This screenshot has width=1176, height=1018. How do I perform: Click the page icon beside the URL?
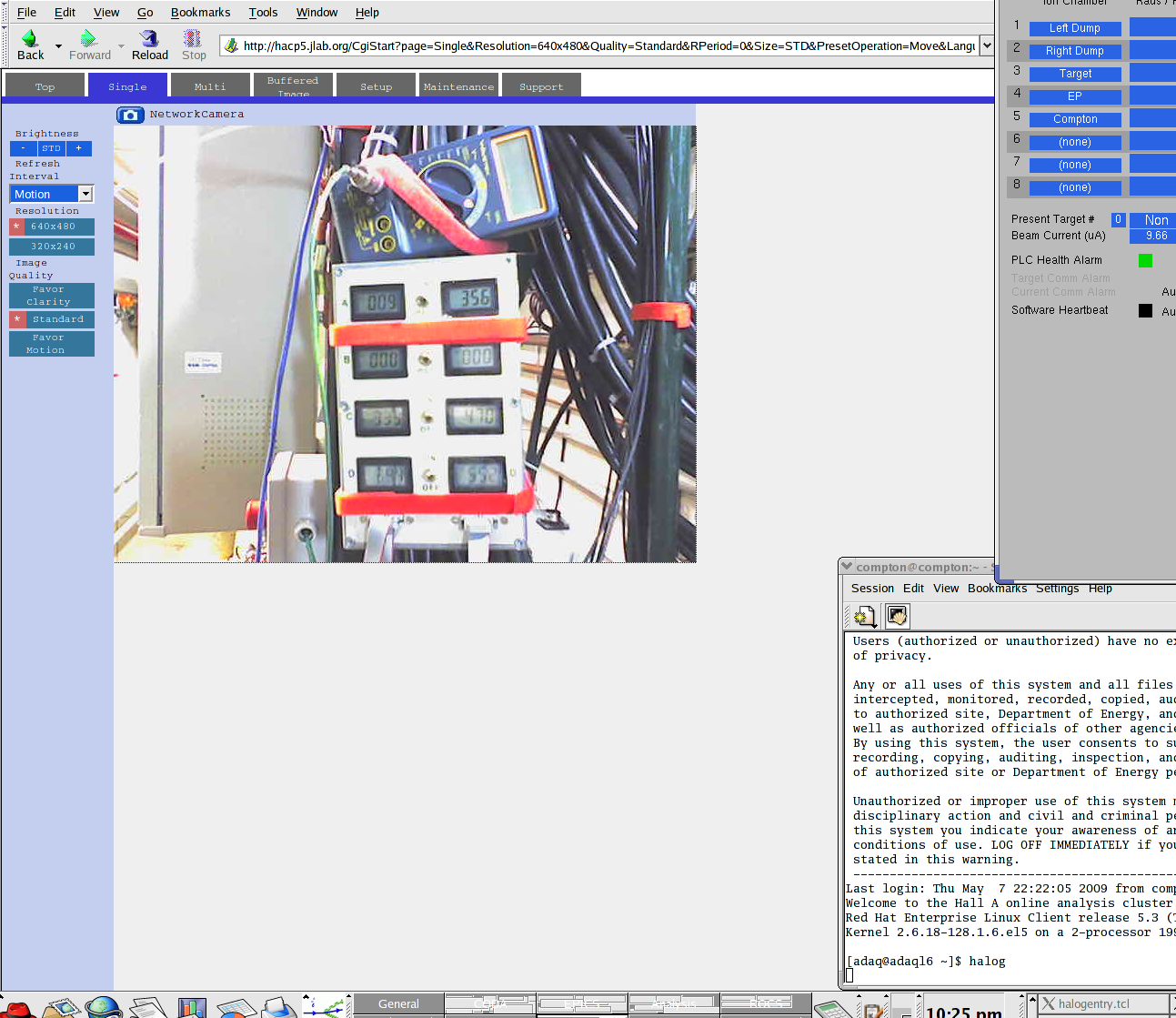[231, 45]
